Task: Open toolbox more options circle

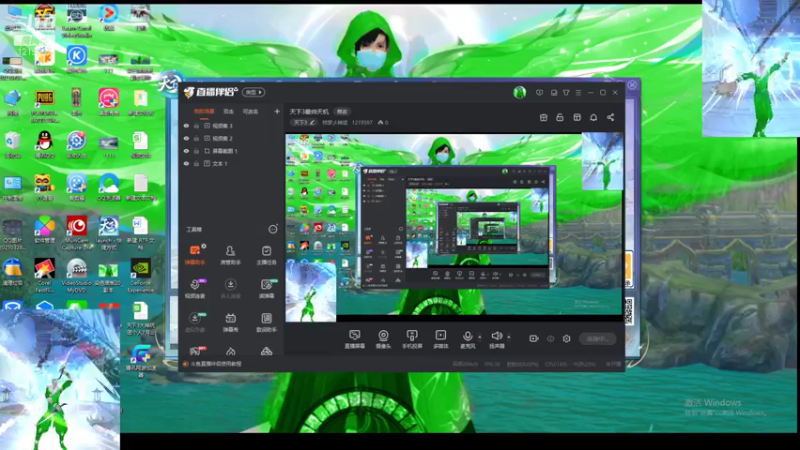Action: (273, 229)
